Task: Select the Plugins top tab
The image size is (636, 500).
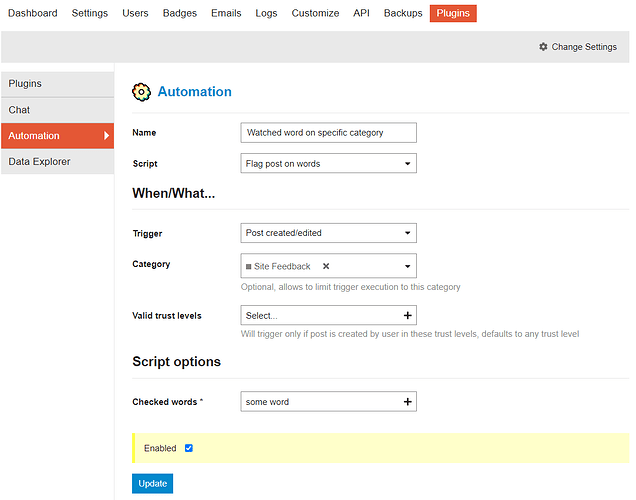Action: pos(453,13)
